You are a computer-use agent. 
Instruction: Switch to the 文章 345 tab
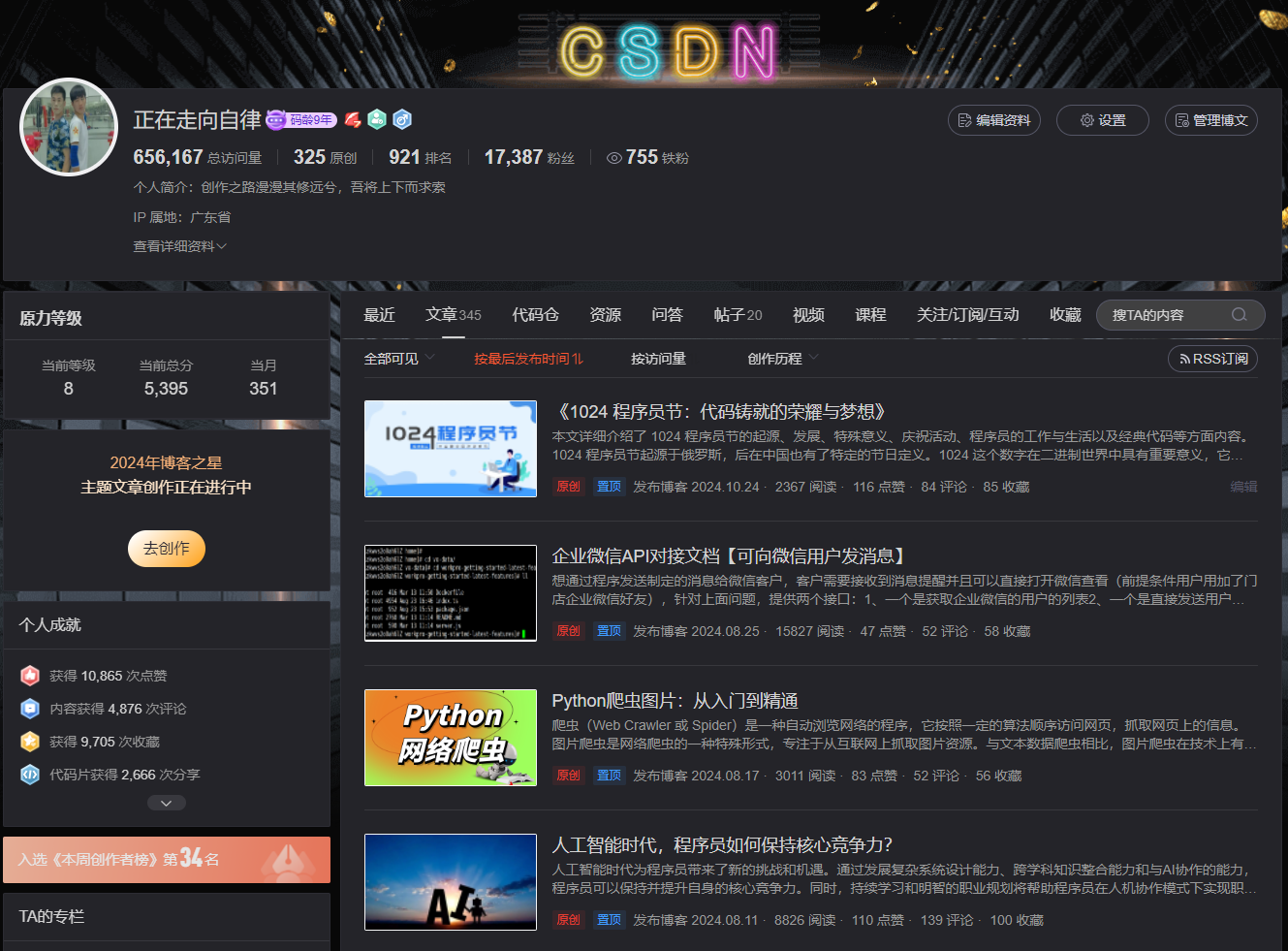(454, 315)
